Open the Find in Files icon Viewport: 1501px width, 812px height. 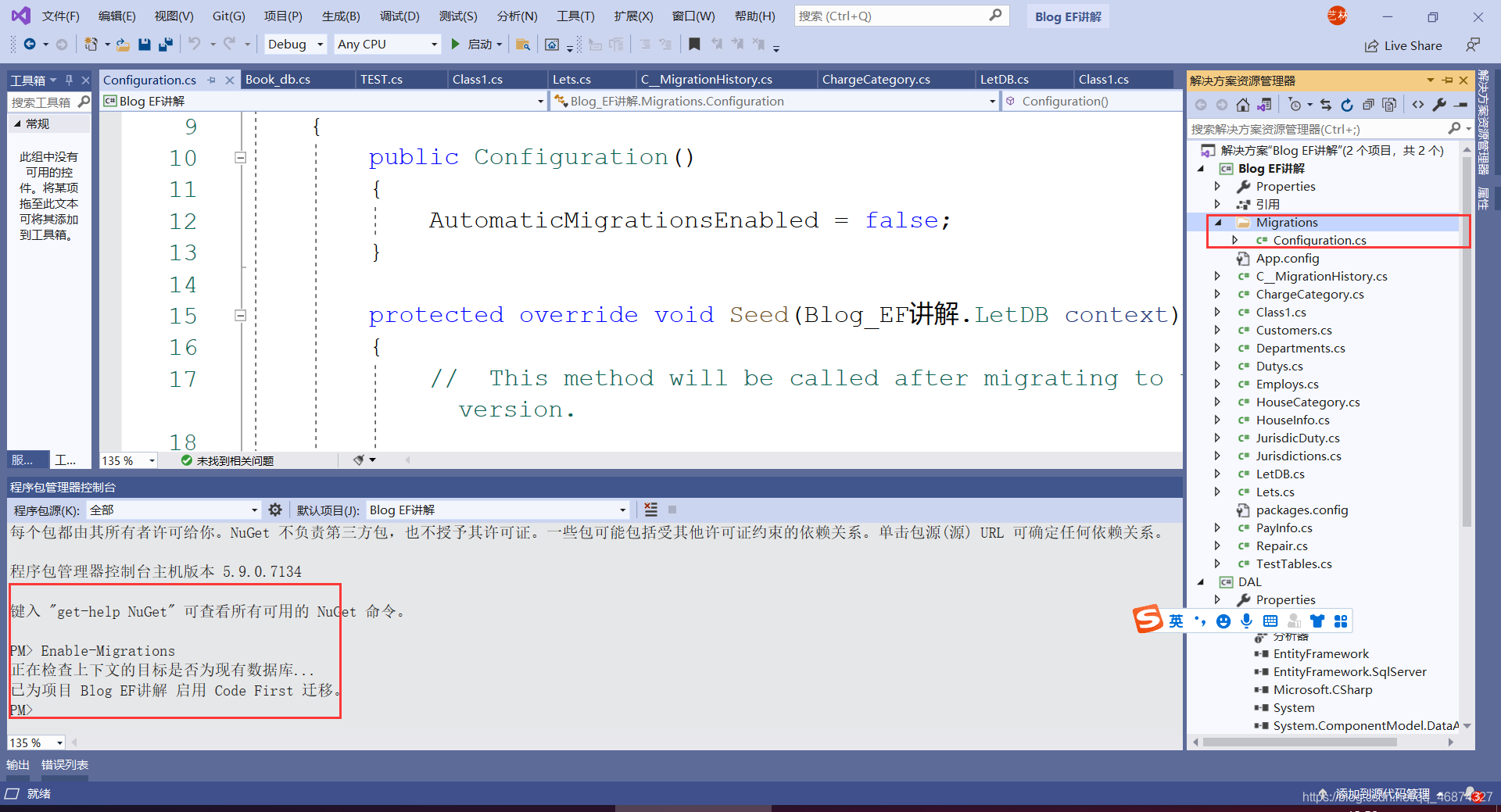[x=523, y=45]
